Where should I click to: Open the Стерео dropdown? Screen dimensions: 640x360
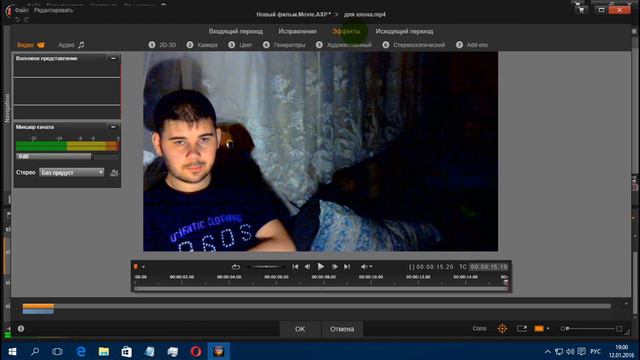(72, 173)
